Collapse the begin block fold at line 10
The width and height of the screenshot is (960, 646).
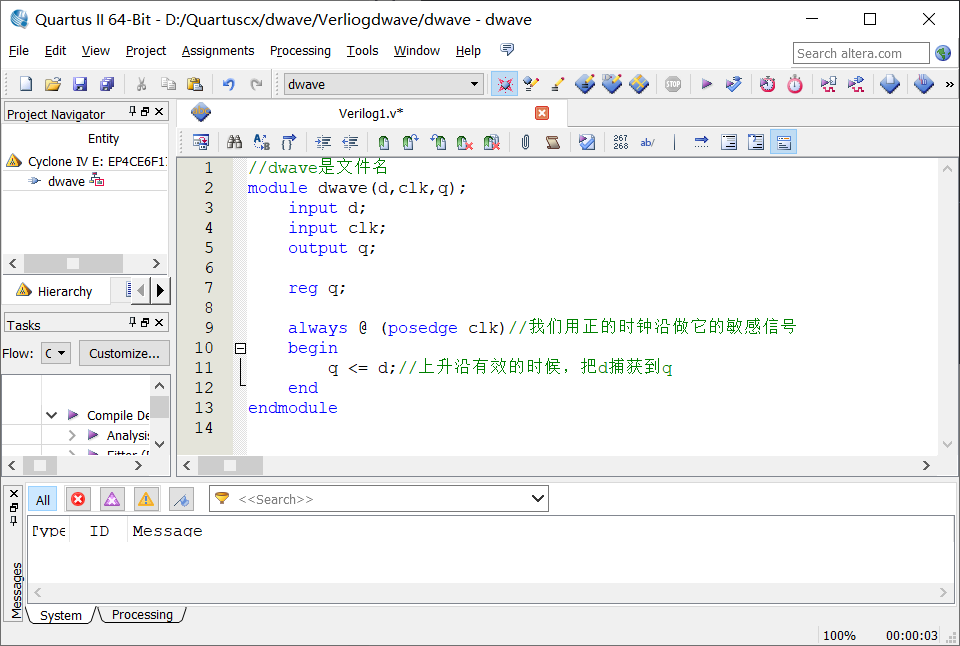(241, 348)
